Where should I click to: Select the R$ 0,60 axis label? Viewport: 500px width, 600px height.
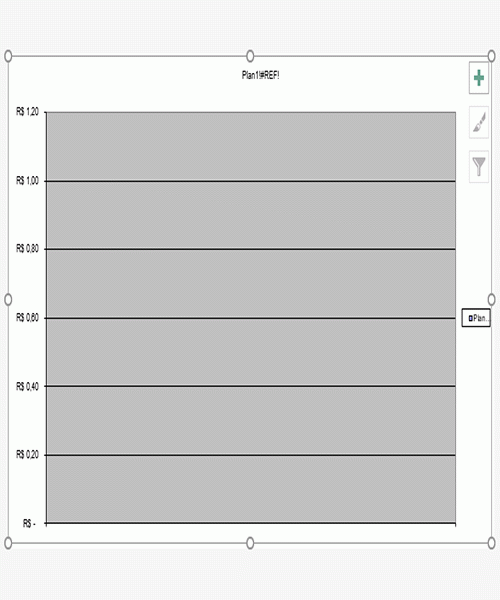(x=27, y=318)
